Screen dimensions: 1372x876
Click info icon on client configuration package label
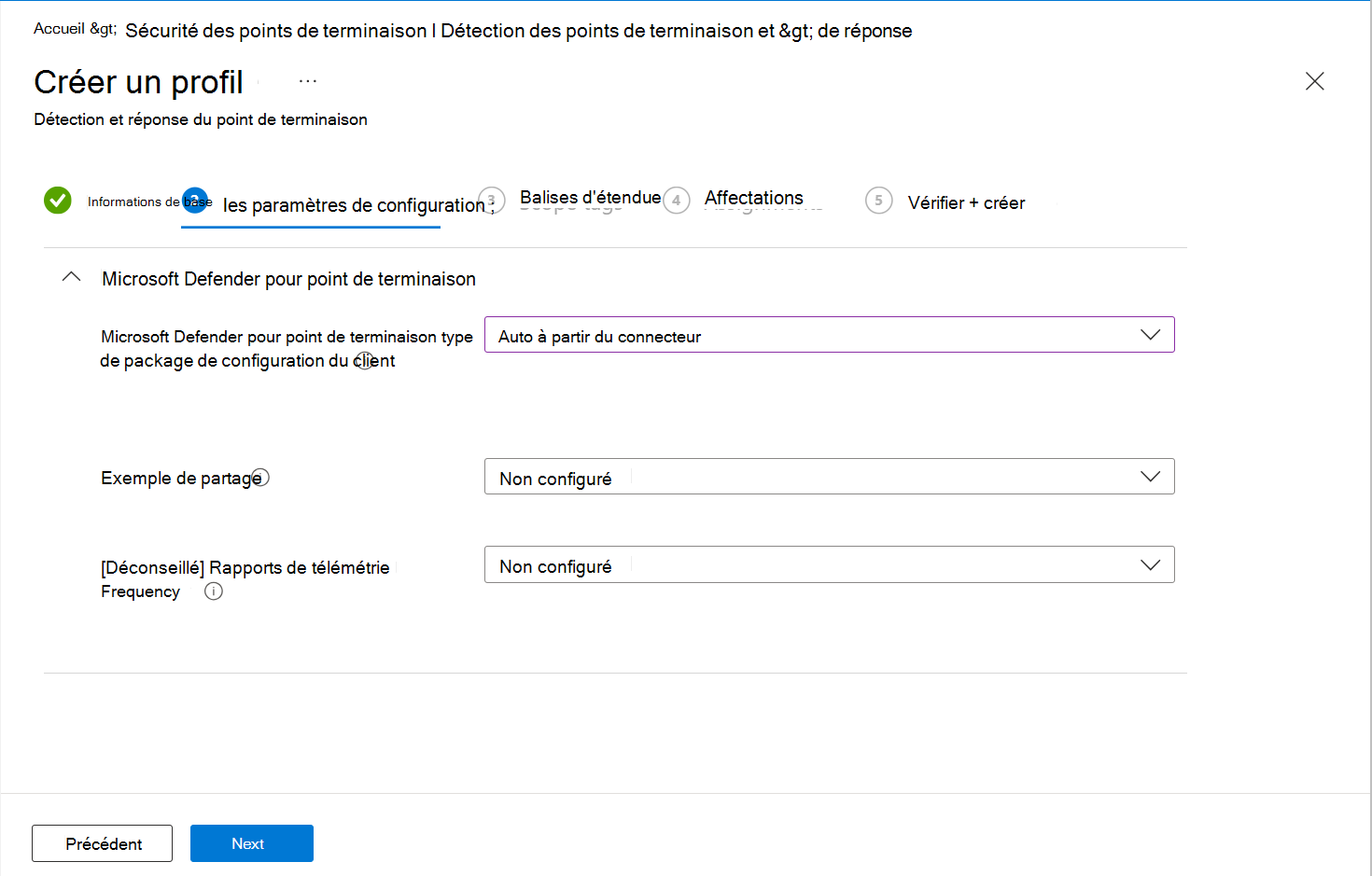tap(365, 360)
